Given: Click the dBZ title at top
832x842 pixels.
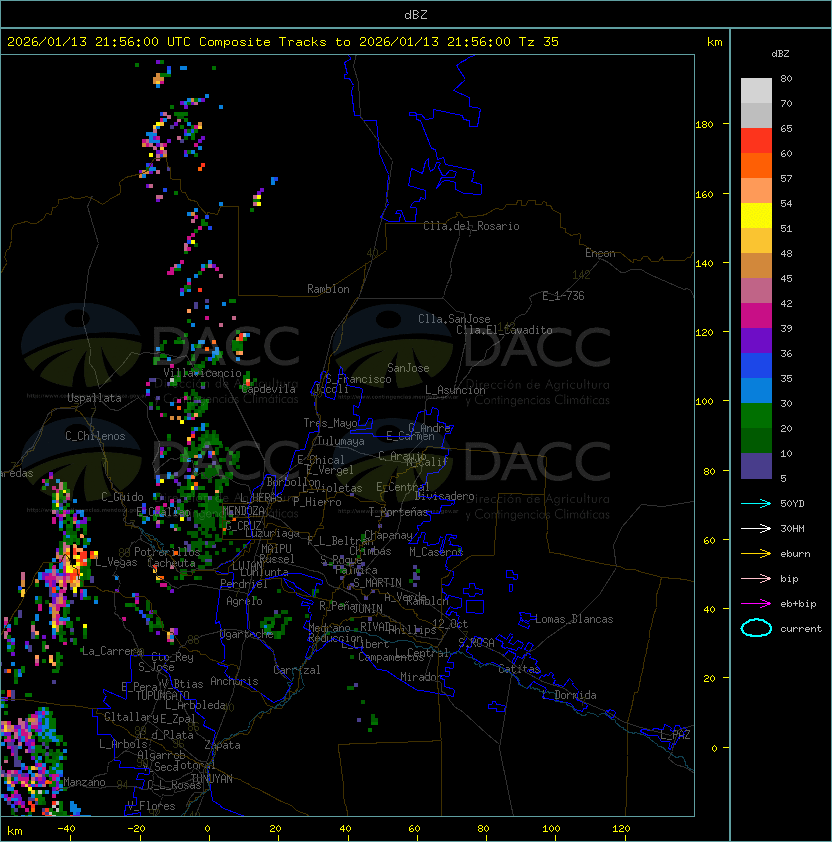Looking at the screenshot, I should tap(416, 15).
